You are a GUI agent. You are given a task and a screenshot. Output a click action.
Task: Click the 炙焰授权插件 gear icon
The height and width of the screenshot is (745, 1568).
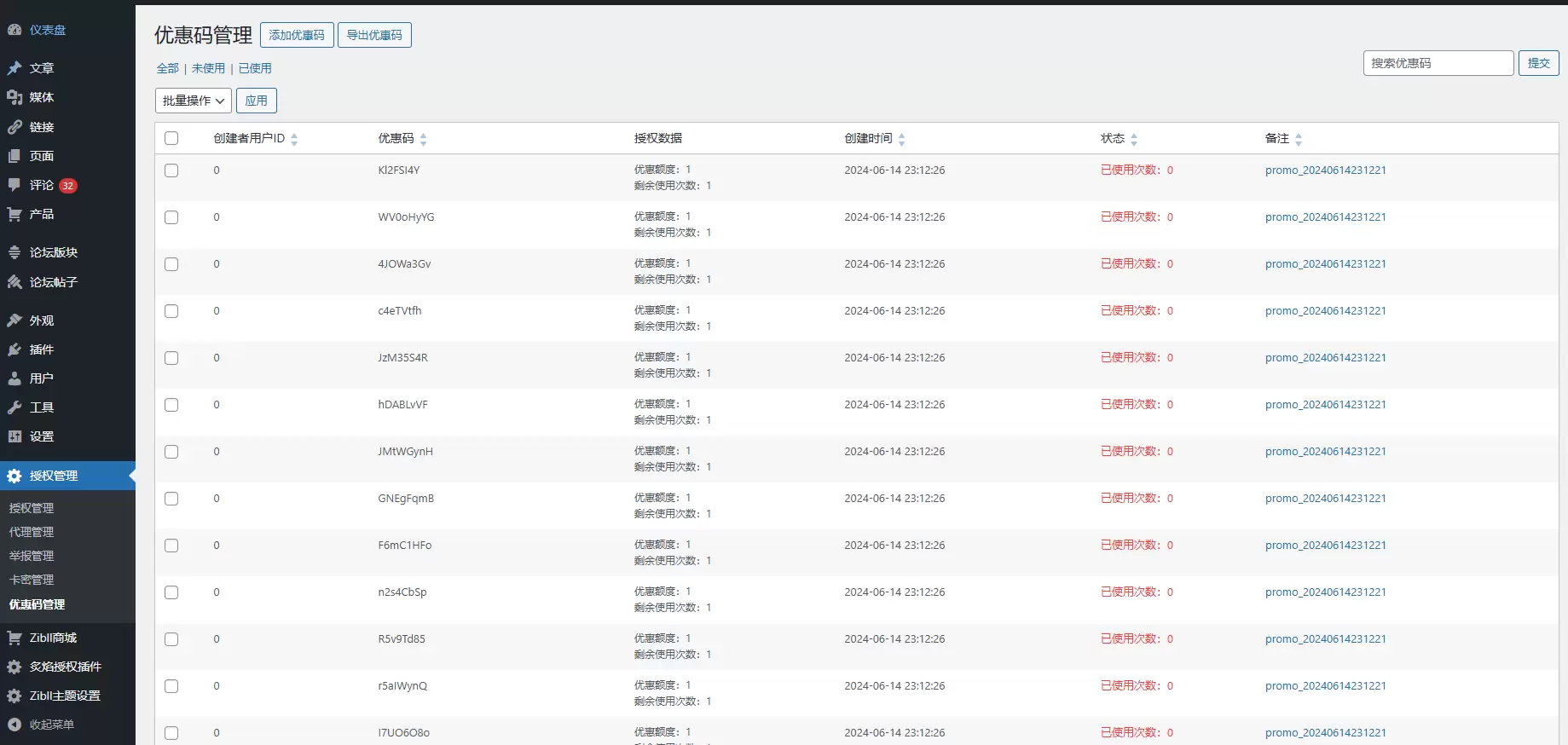pos(14,667)
